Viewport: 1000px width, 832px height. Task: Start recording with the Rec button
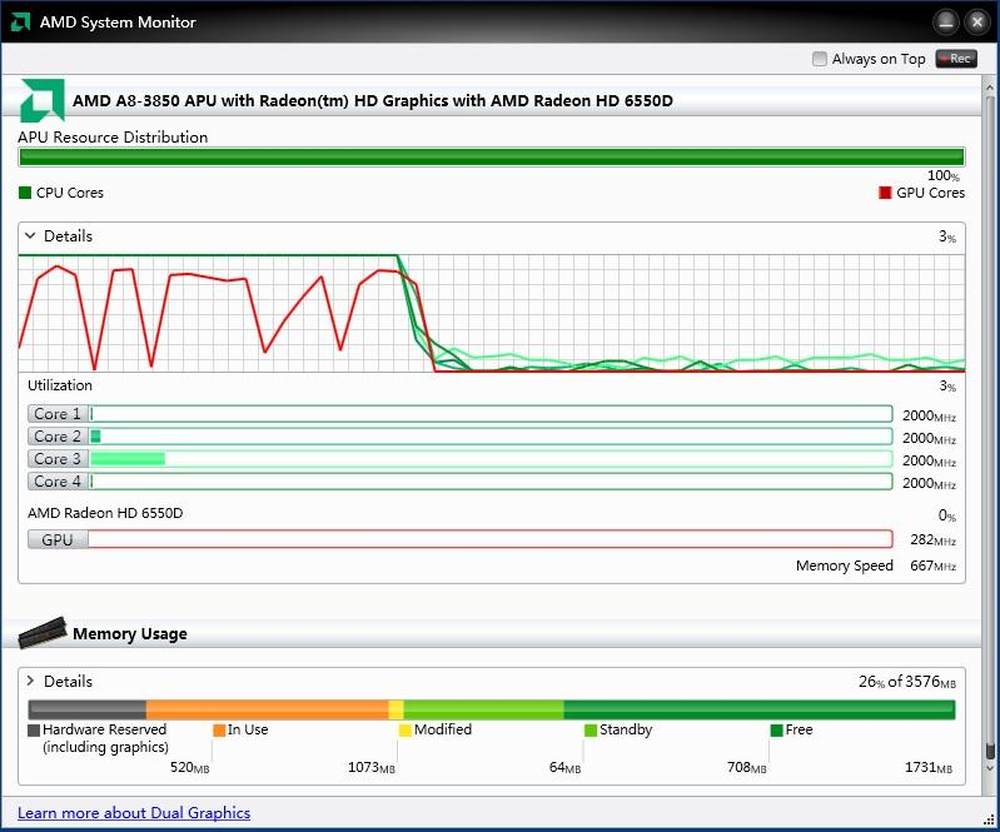(955, 59)
